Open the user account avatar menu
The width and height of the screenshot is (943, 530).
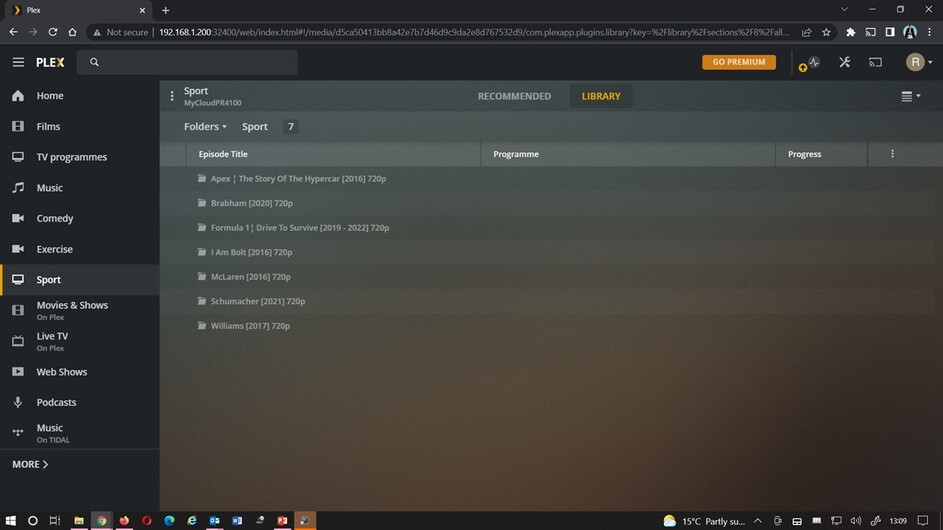(x=918, y=62)
